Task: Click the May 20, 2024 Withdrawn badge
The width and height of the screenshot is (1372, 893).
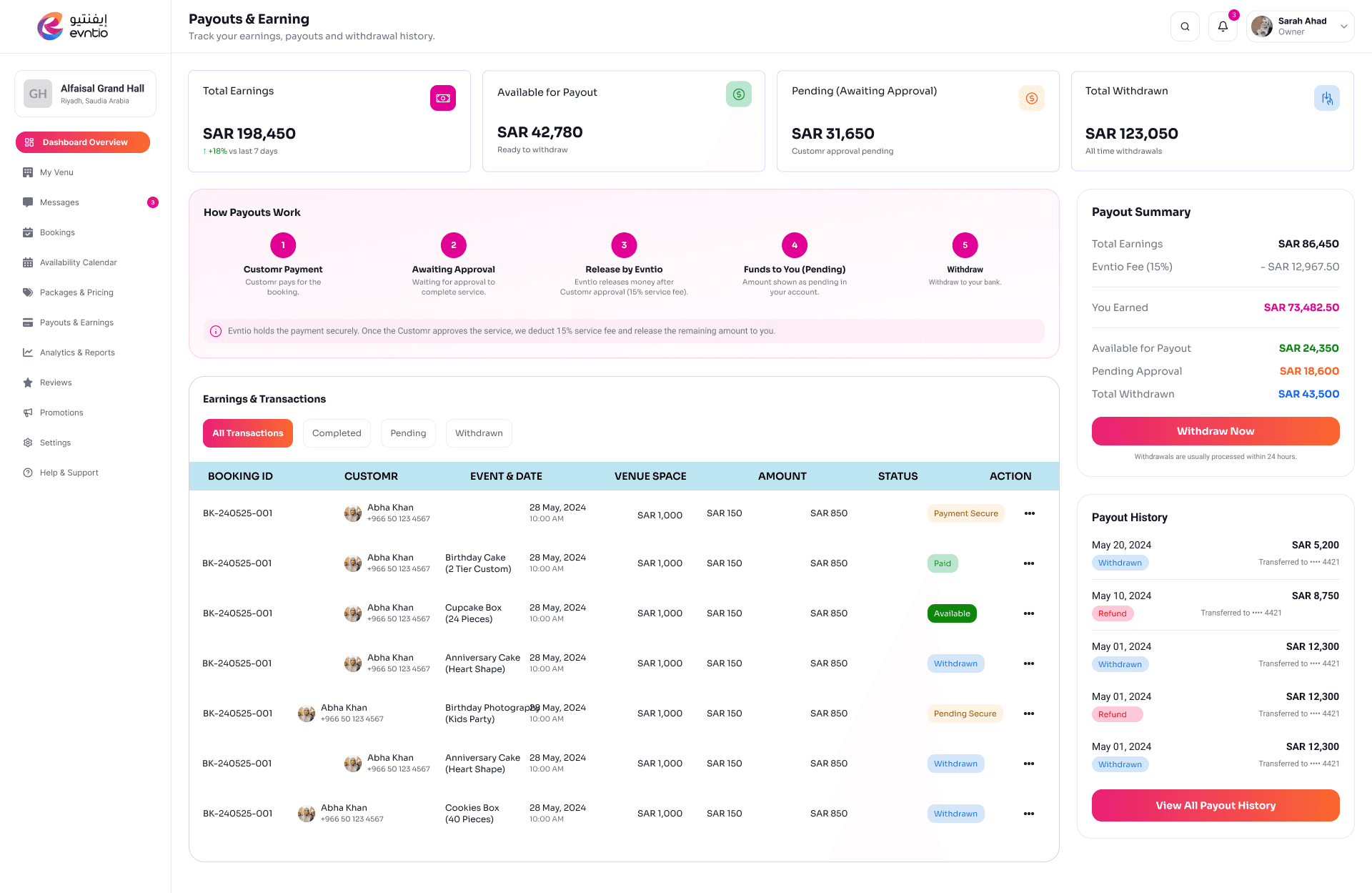Action: coord(1120,563)
